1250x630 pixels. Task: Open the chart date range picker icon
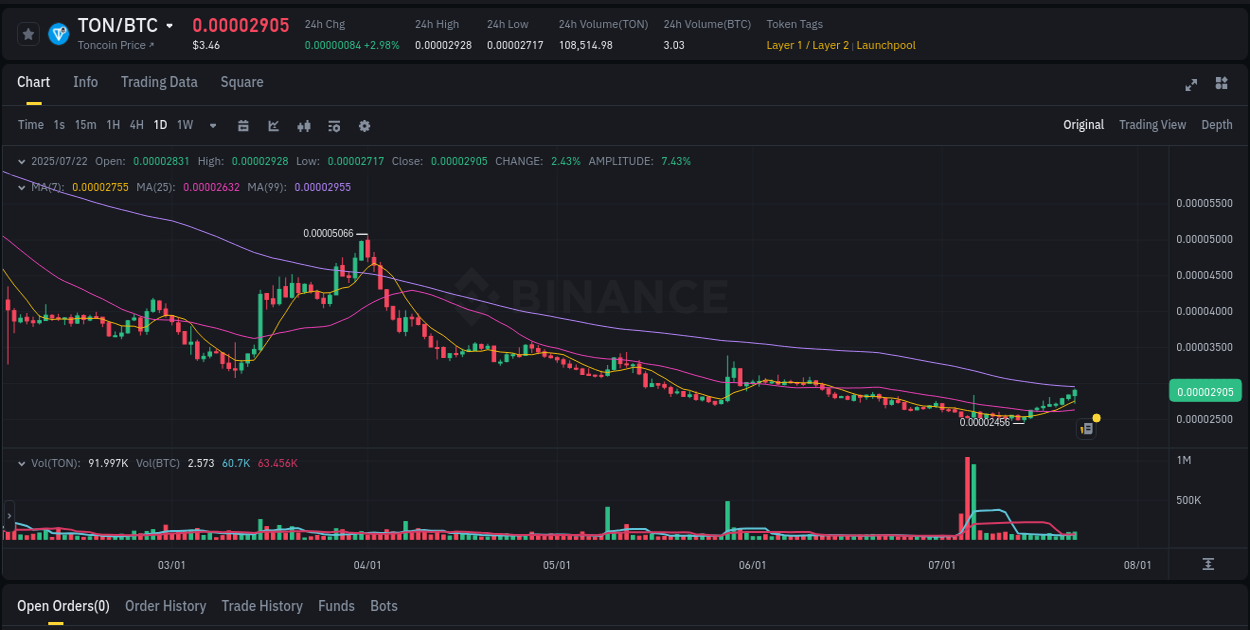[243, 125]
